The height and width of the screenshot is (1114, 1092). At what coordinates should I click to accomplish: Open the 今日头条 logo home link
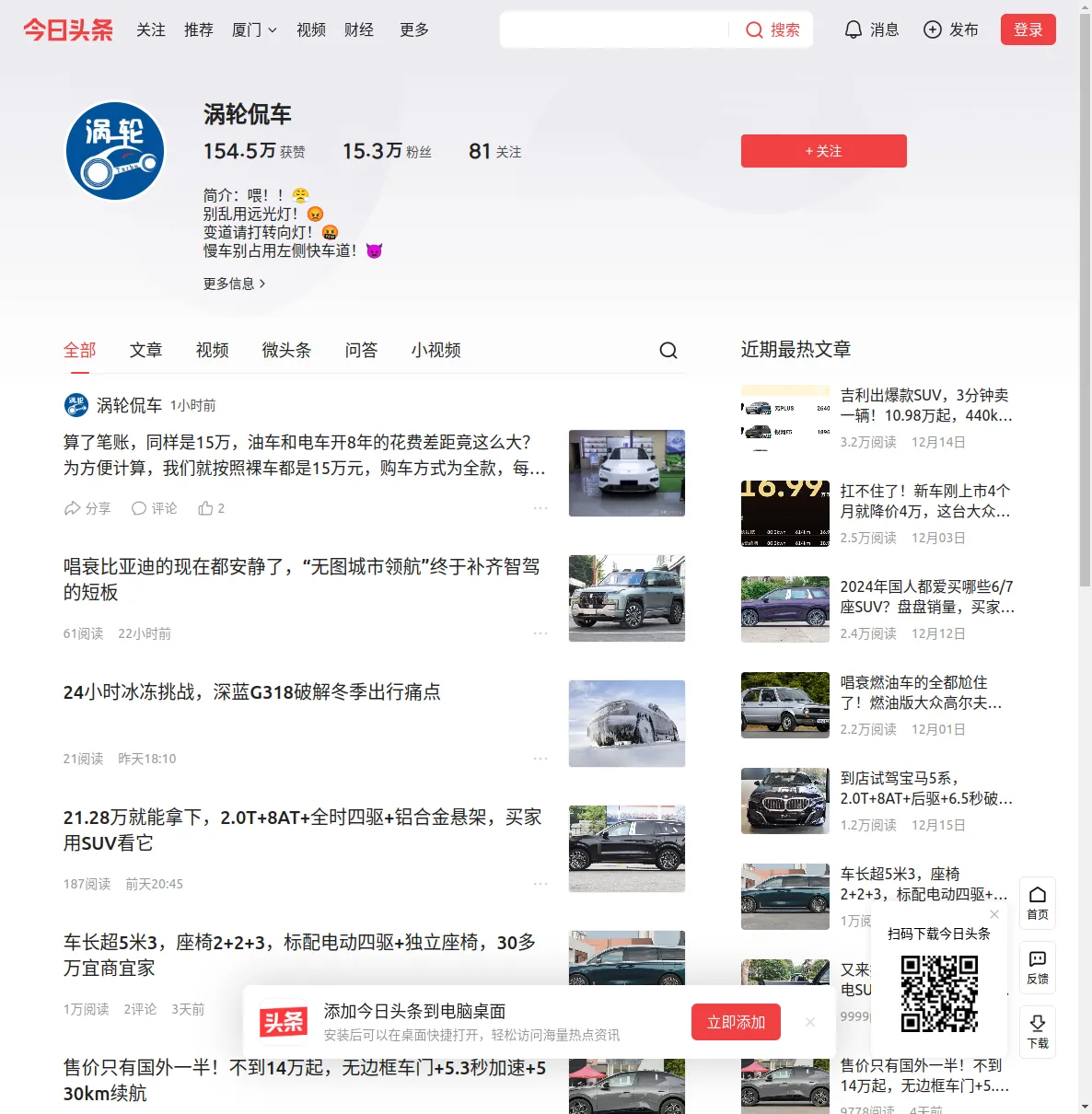tap(68, 29)
